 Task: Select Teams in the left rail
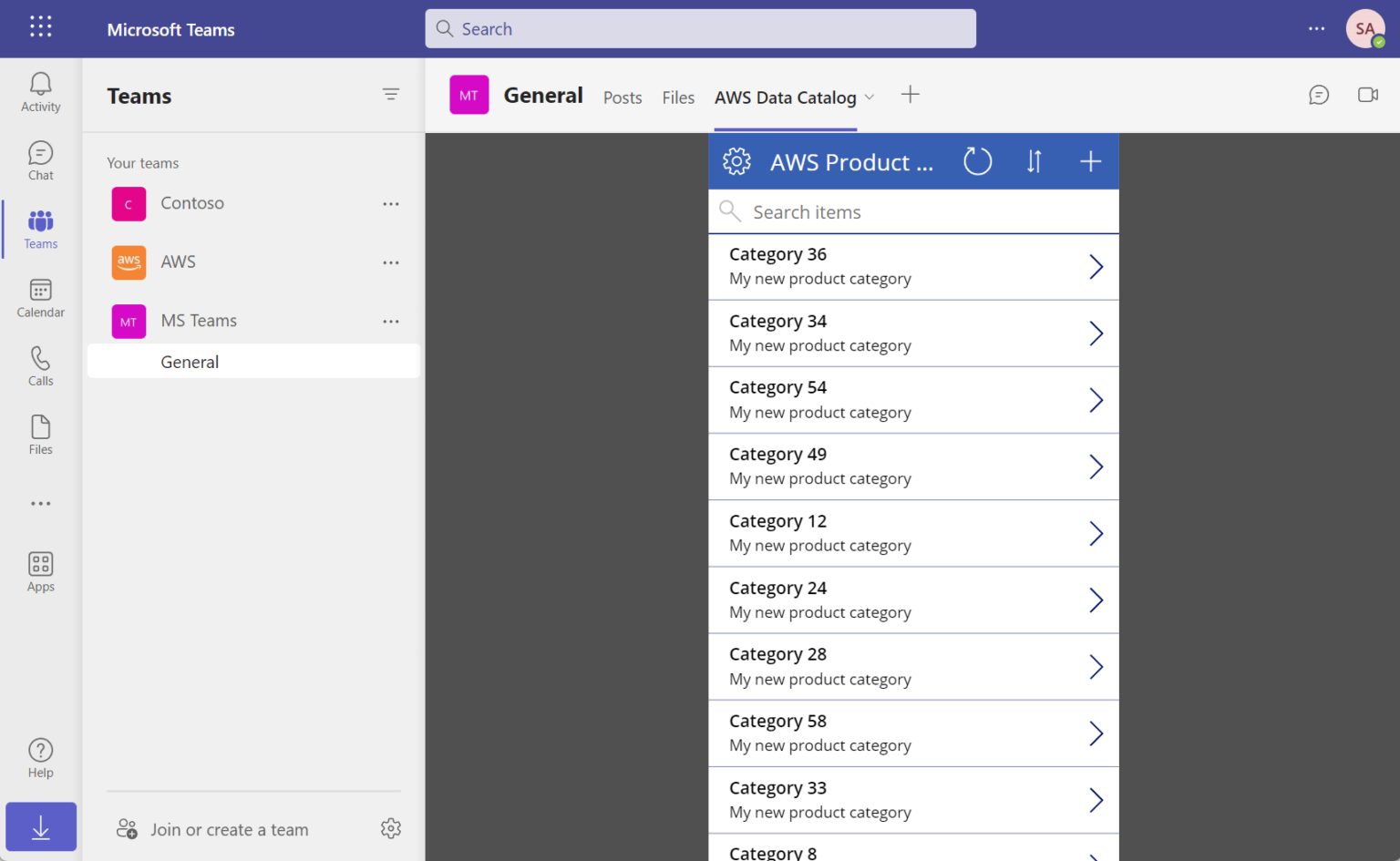pos(40,230)
